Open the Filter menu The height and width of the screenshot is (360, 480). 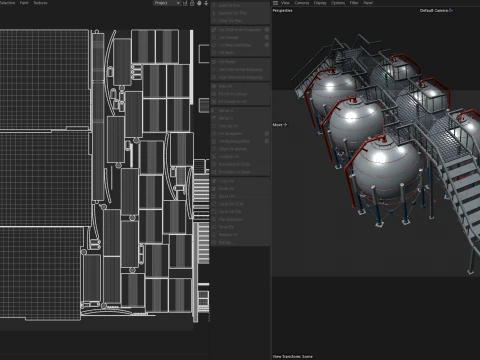pyautogui.click(x=354, y=3)
